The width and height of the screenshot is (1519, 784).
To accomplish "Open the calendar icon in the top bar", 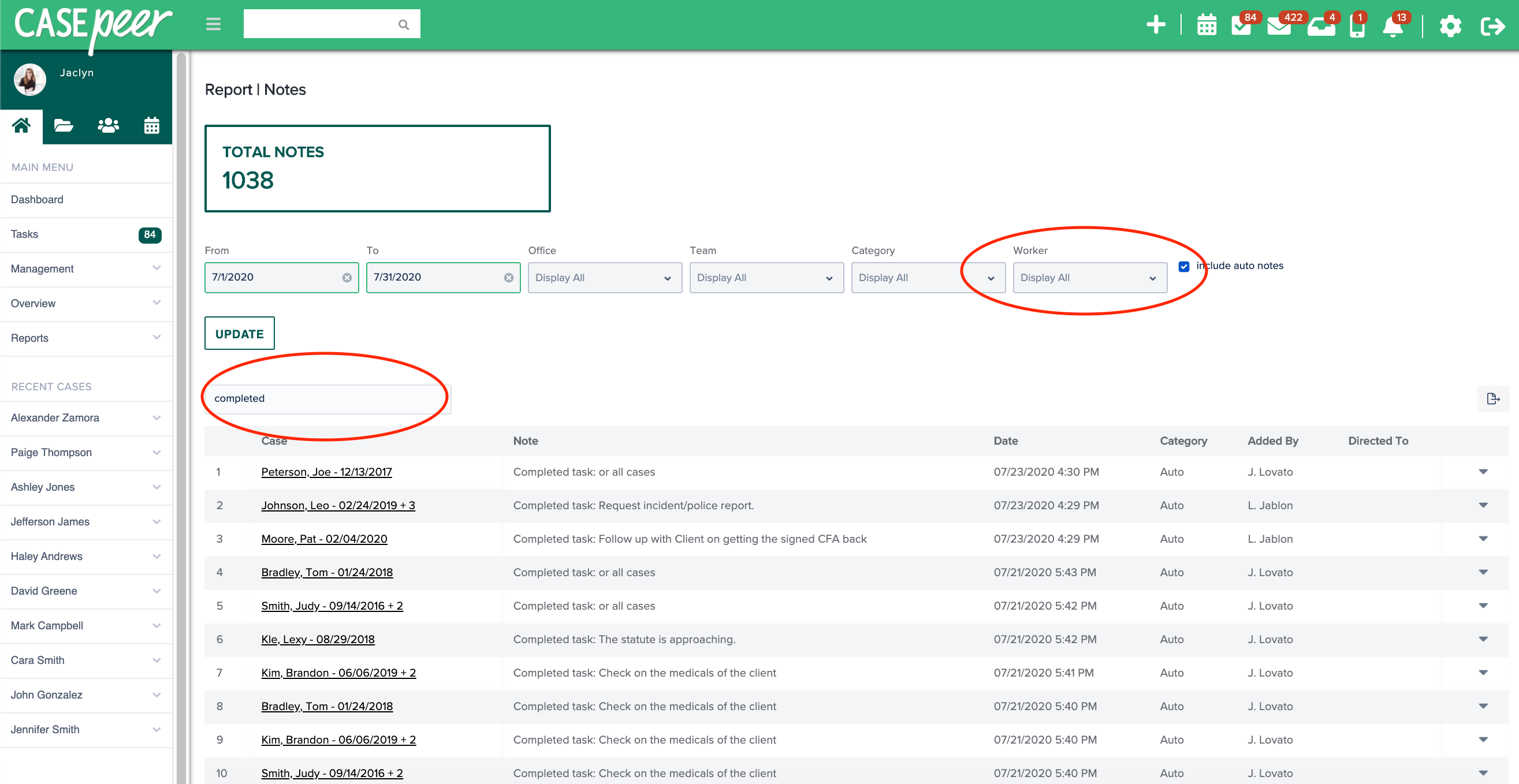I will click(1207, 26).
